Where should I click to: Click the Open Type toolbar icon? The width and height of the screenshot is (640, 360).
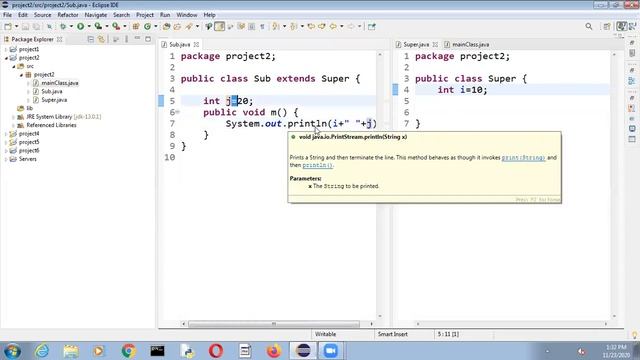(166, 27)
